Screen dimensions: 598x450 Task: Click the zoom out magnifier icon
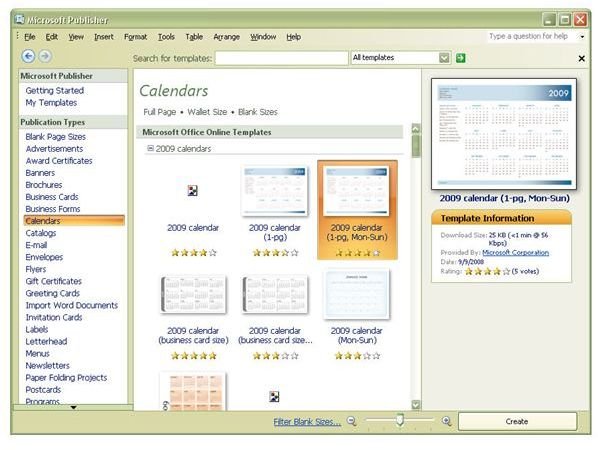(352, 421)
